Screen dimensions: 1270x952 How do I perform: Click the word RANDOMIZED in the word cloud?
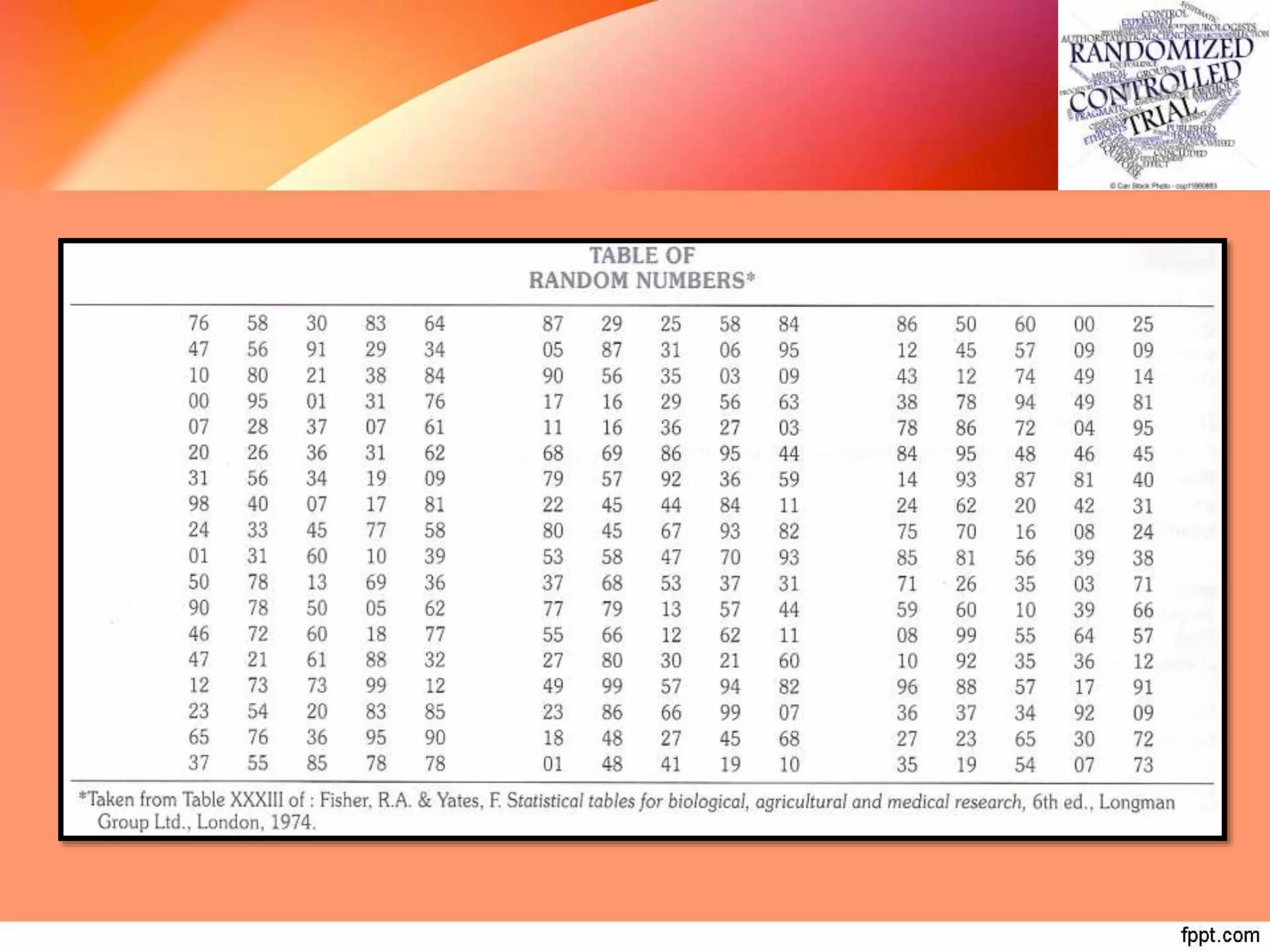click(x=1161, y=51)
